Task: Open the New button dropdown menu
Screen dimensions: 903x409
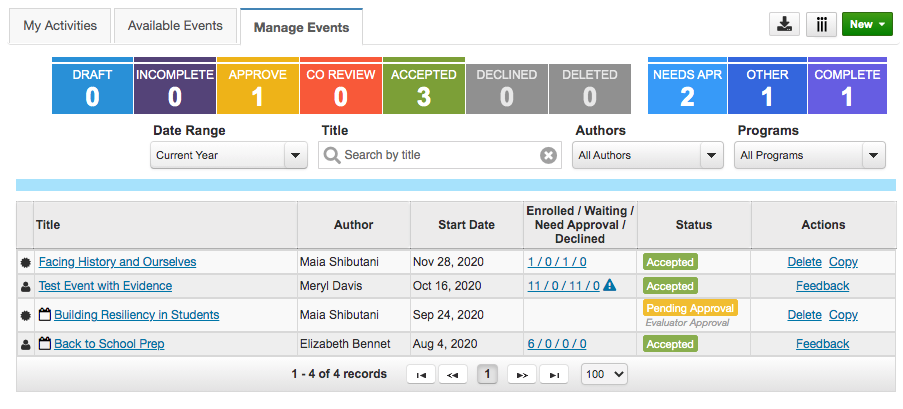Action: [866, 25]
